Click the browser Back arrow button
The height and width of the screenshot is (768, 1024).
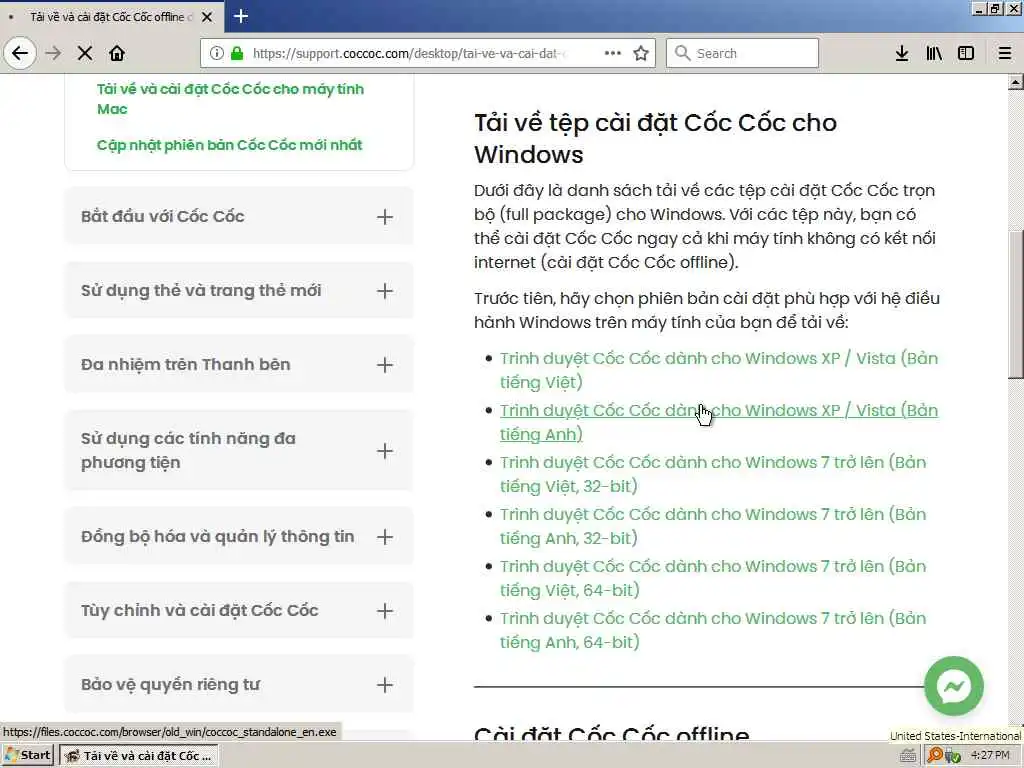click(20, 53)
